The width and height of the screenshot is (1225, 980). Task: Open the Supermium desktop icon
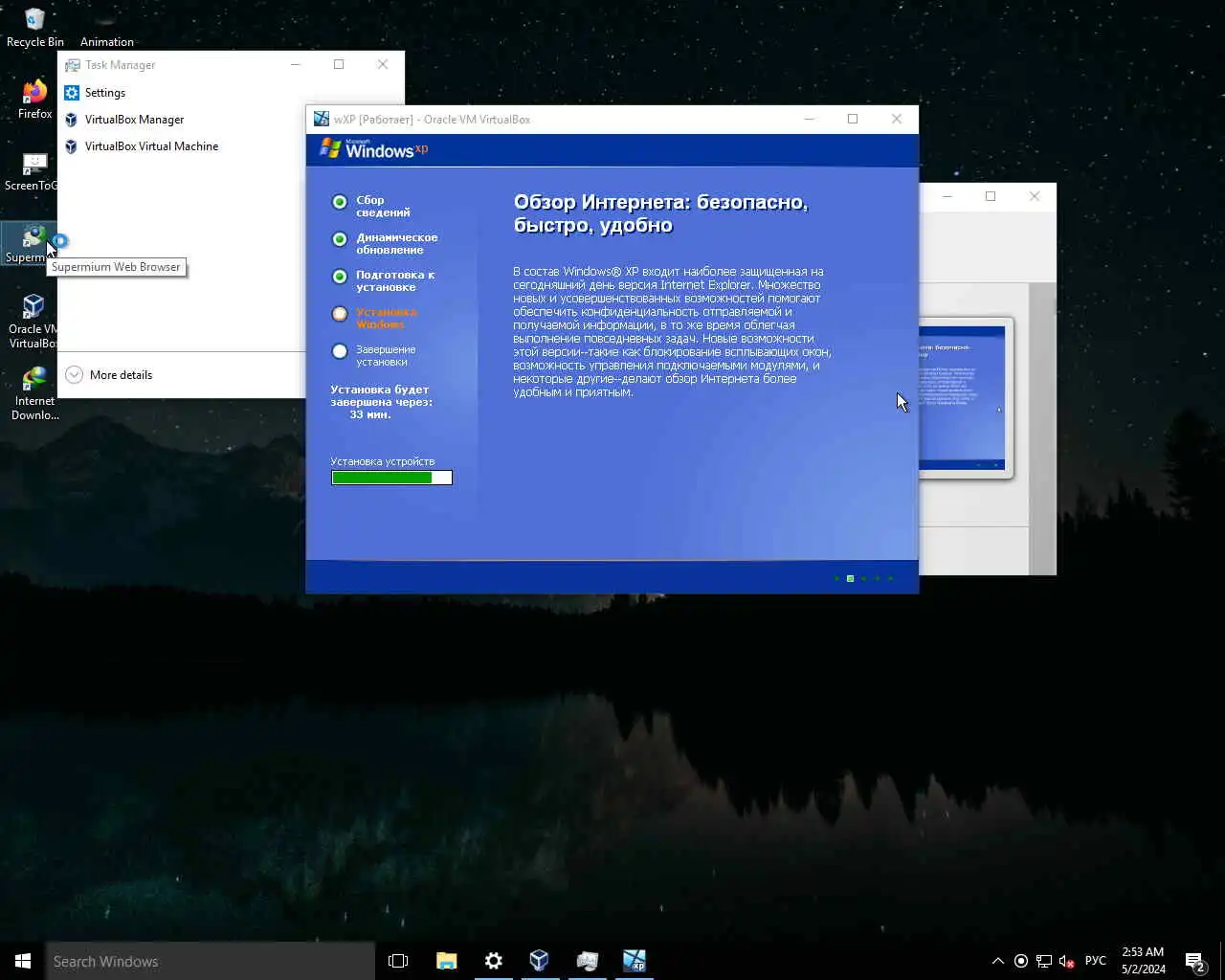coord(29,244)
